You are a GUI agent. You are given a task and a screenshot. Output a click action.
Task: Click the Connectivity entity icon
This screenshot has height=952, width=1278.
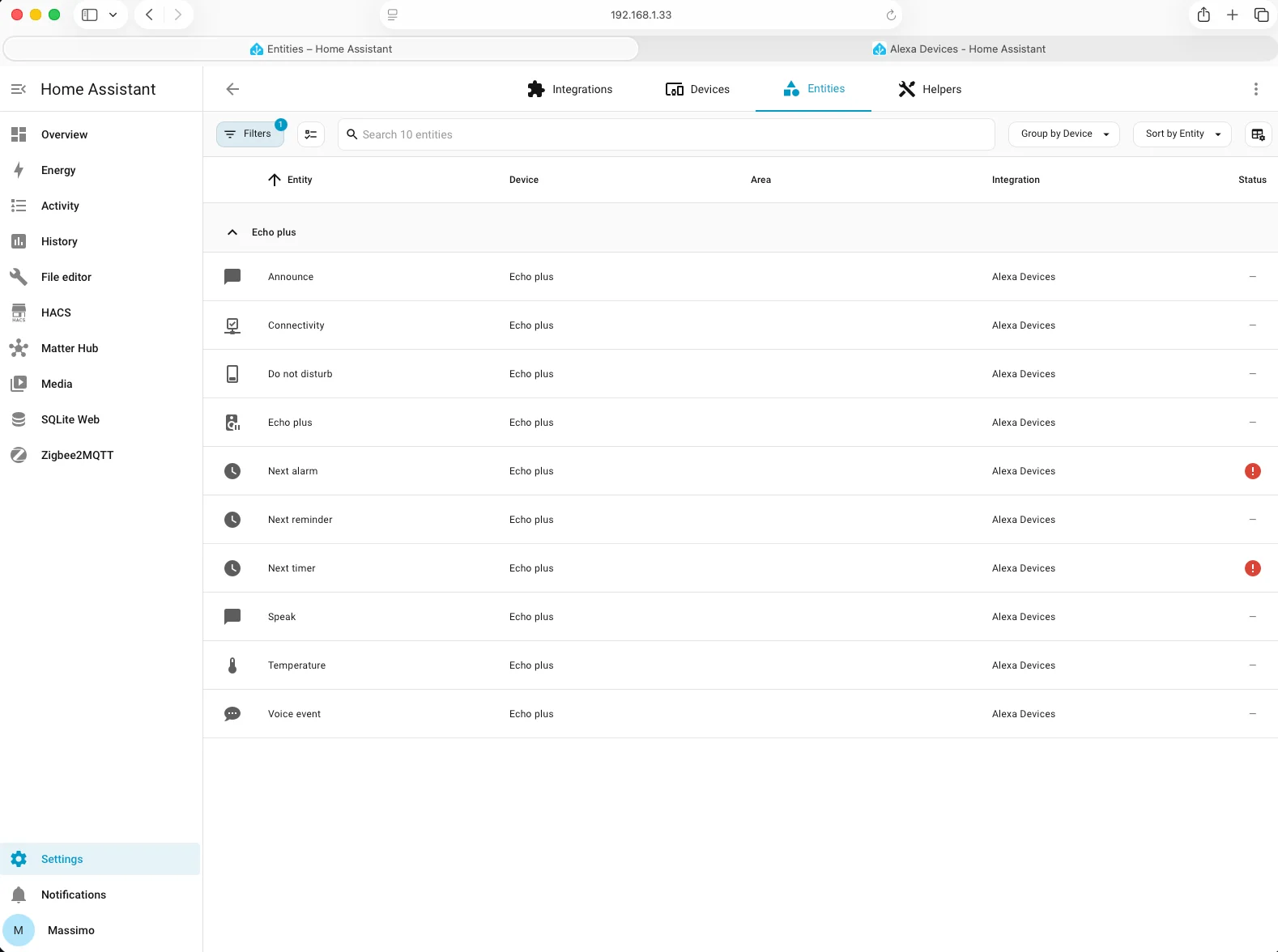pos(232,325)
